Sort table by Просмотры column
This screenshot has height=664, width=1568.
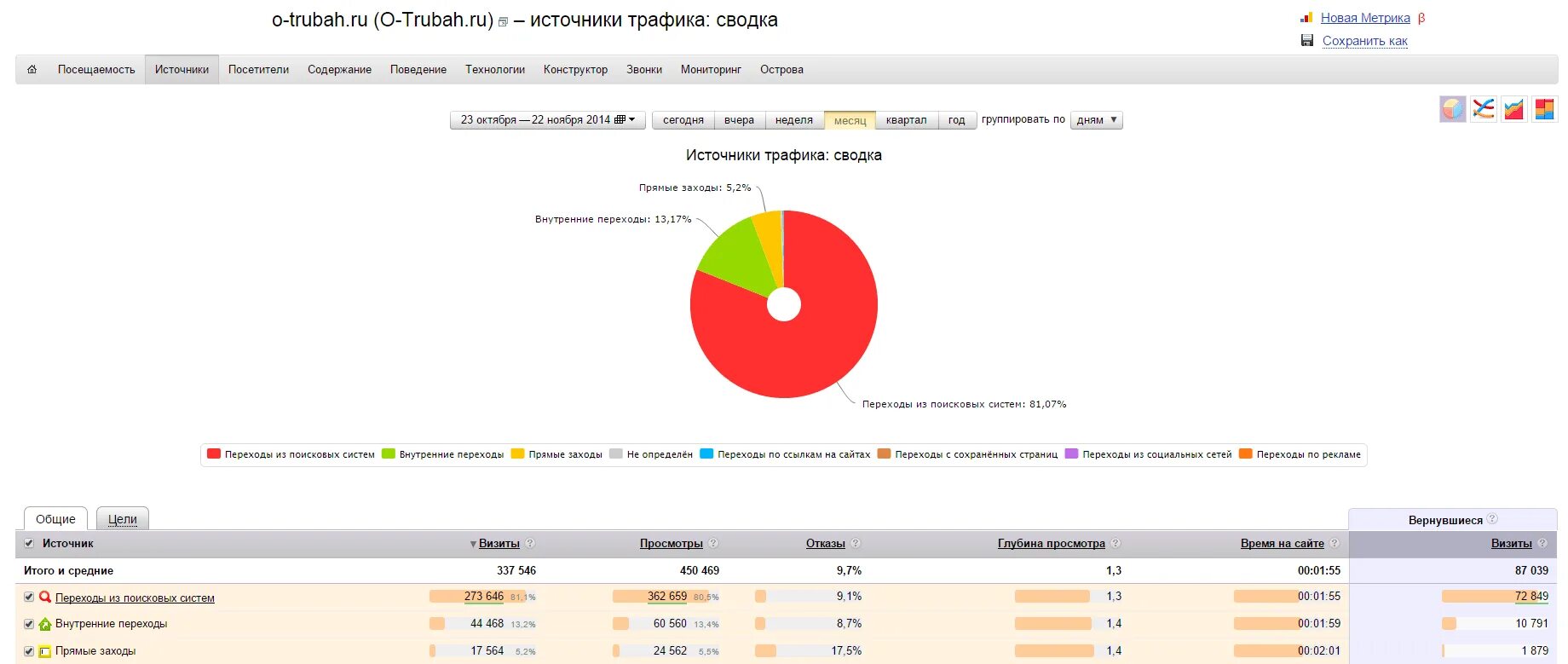click(x=672, y=544)
